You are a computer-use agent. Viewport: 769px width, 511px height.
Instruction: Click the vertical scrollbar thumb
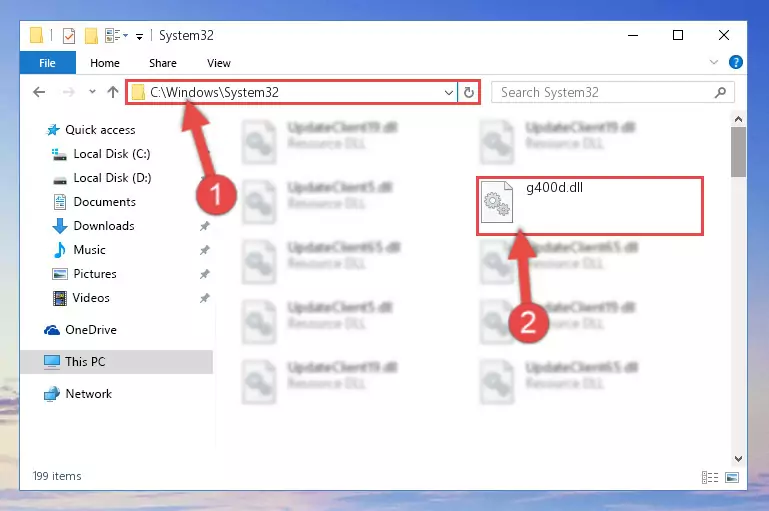pos(738,152)
